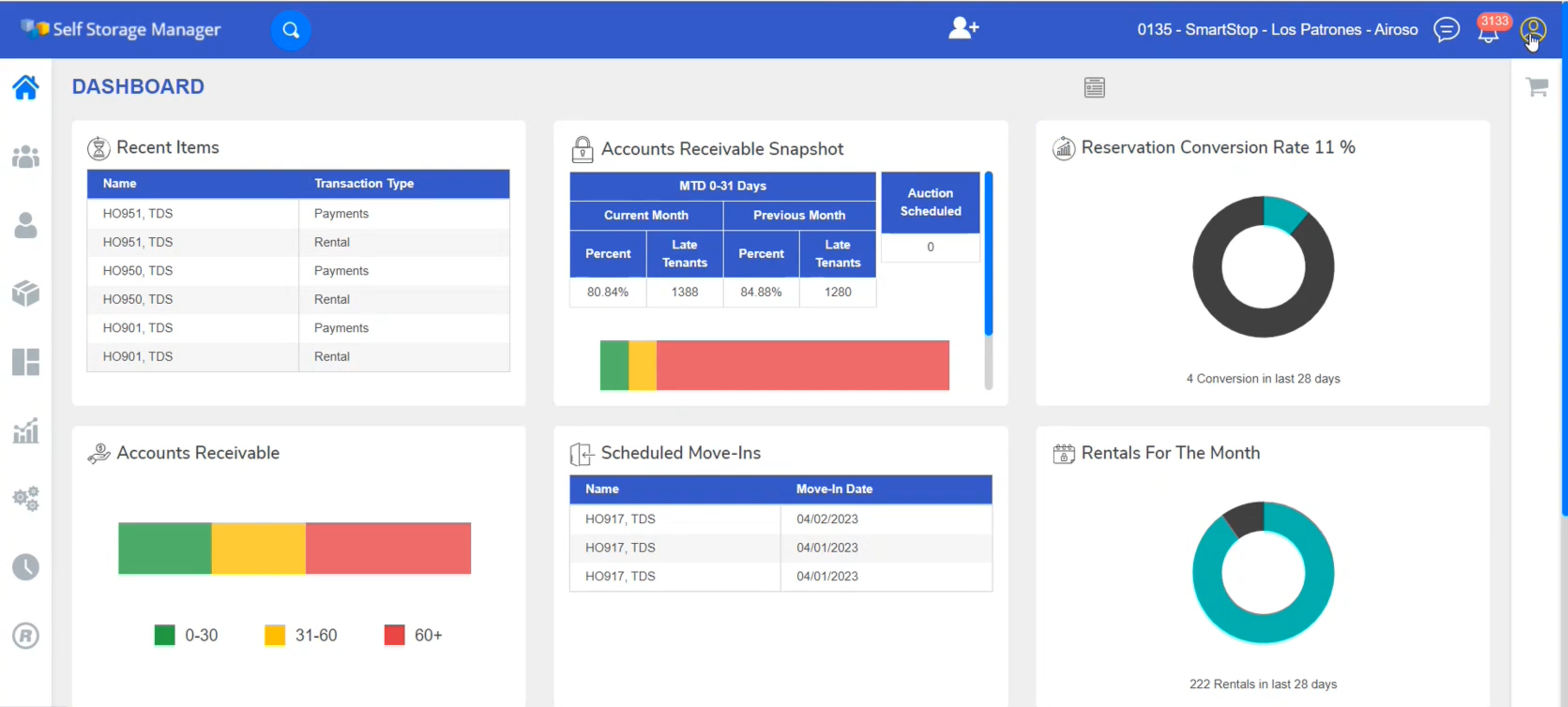Viewport: 1568px width, 707px height.
Task: Go to Home in the sidebar
Action: pyautogui.click(x=26, y=88)
